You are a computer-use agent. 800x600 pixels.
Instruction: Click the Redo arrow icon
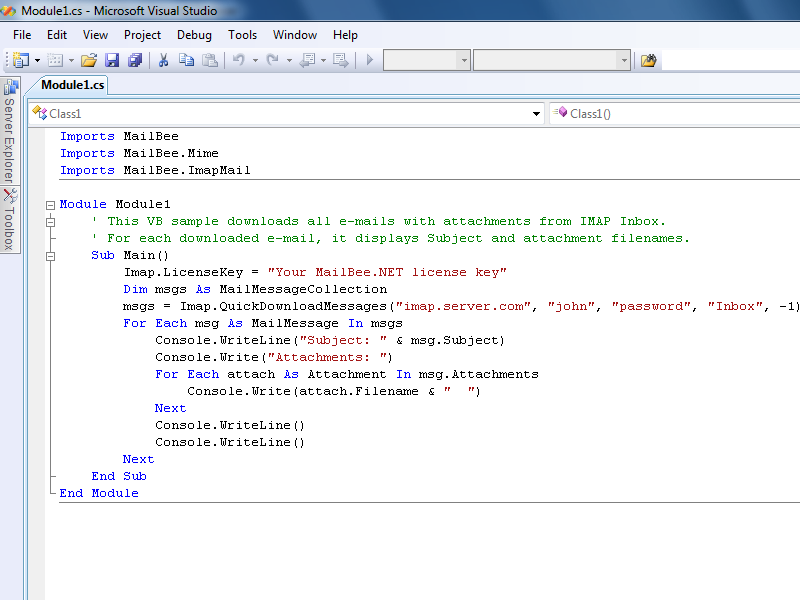(272, 60)
